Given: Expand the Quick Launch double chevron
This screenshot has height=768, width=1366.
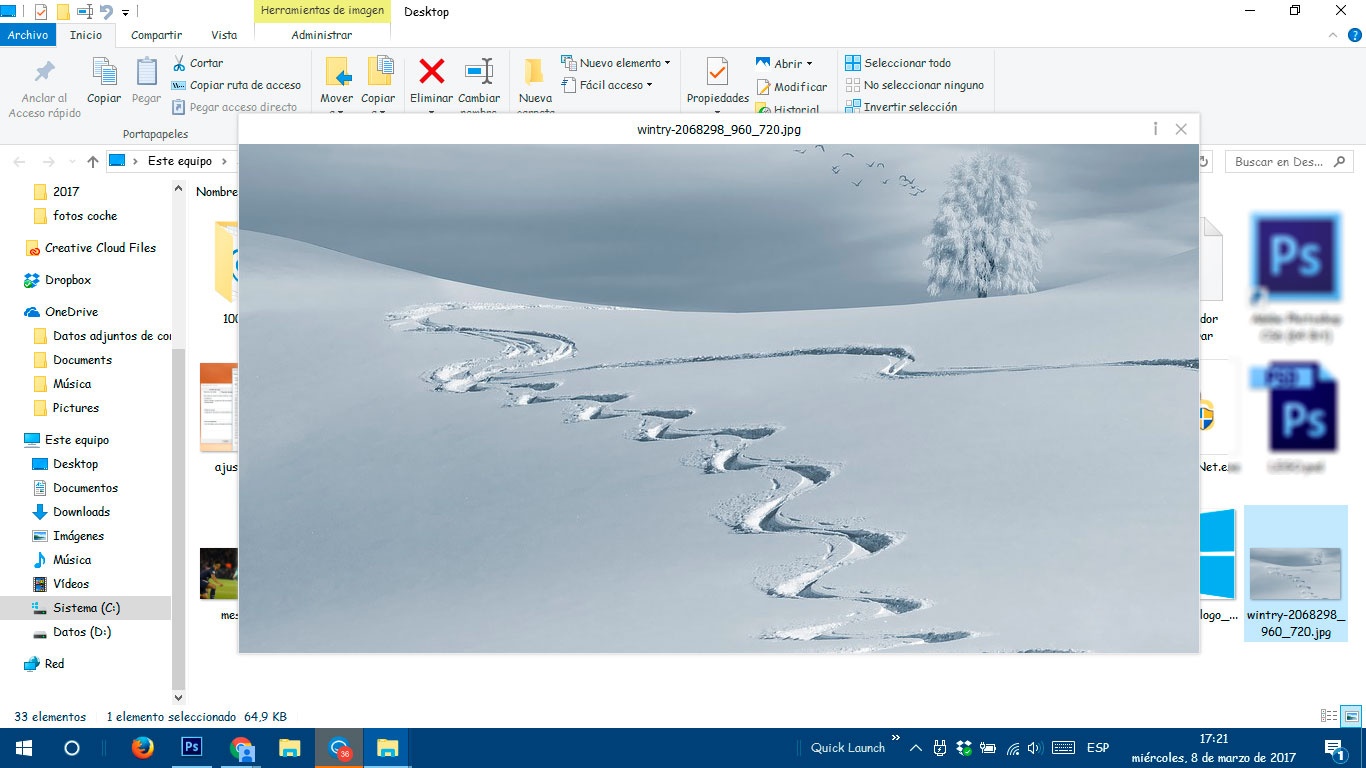Looking at the screenshot, I should [x=895, y=738].
